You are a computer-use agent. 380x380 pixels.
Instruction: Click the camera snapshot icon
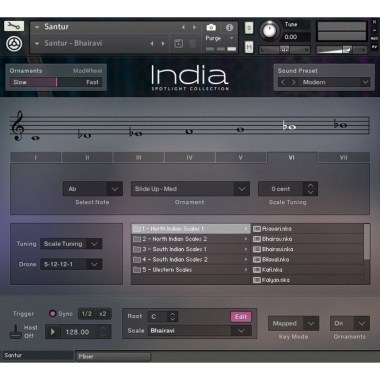point(211,27)
